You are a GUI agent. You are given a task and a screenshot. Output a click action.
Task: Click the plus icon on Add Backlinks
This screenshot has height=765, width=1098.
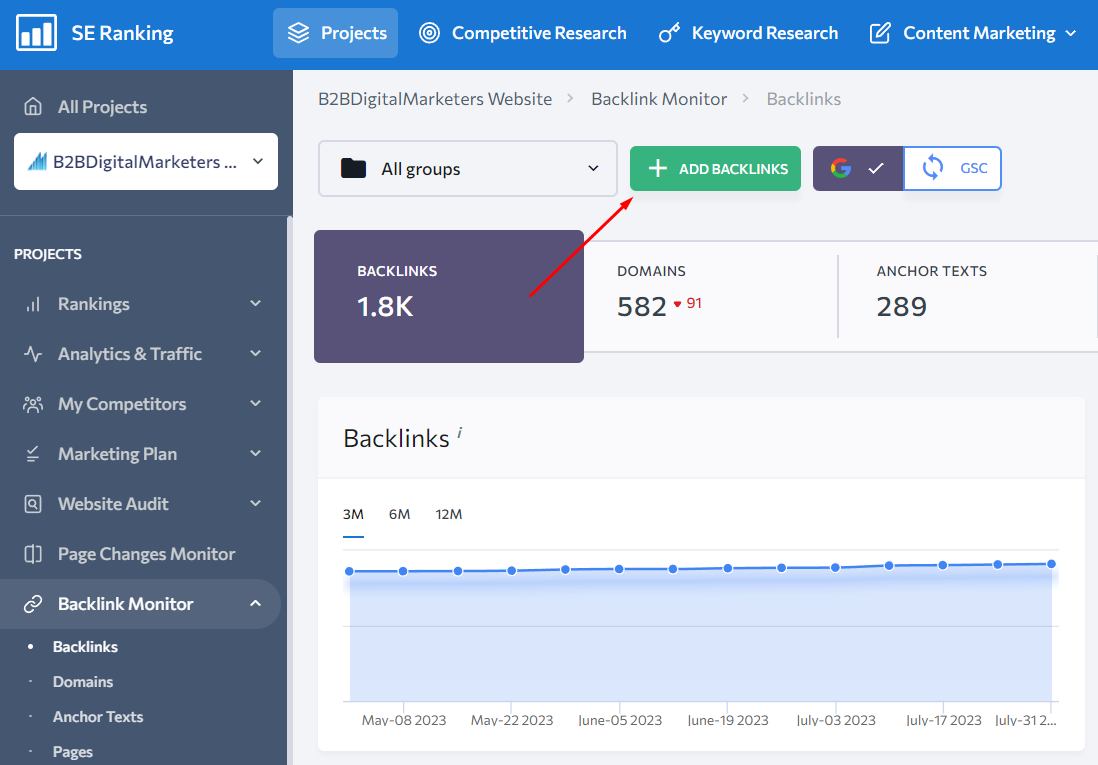click(658, 168)
